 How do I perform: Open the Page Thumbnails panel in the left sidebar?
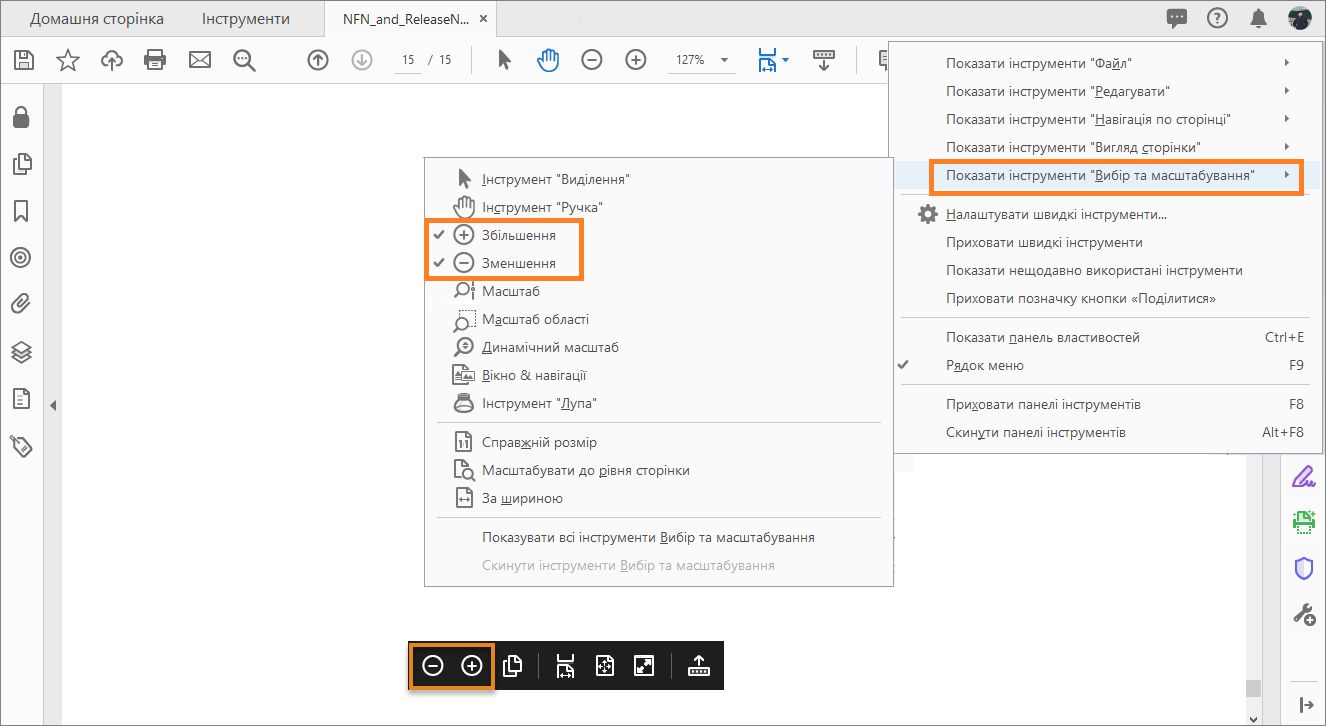21,163
